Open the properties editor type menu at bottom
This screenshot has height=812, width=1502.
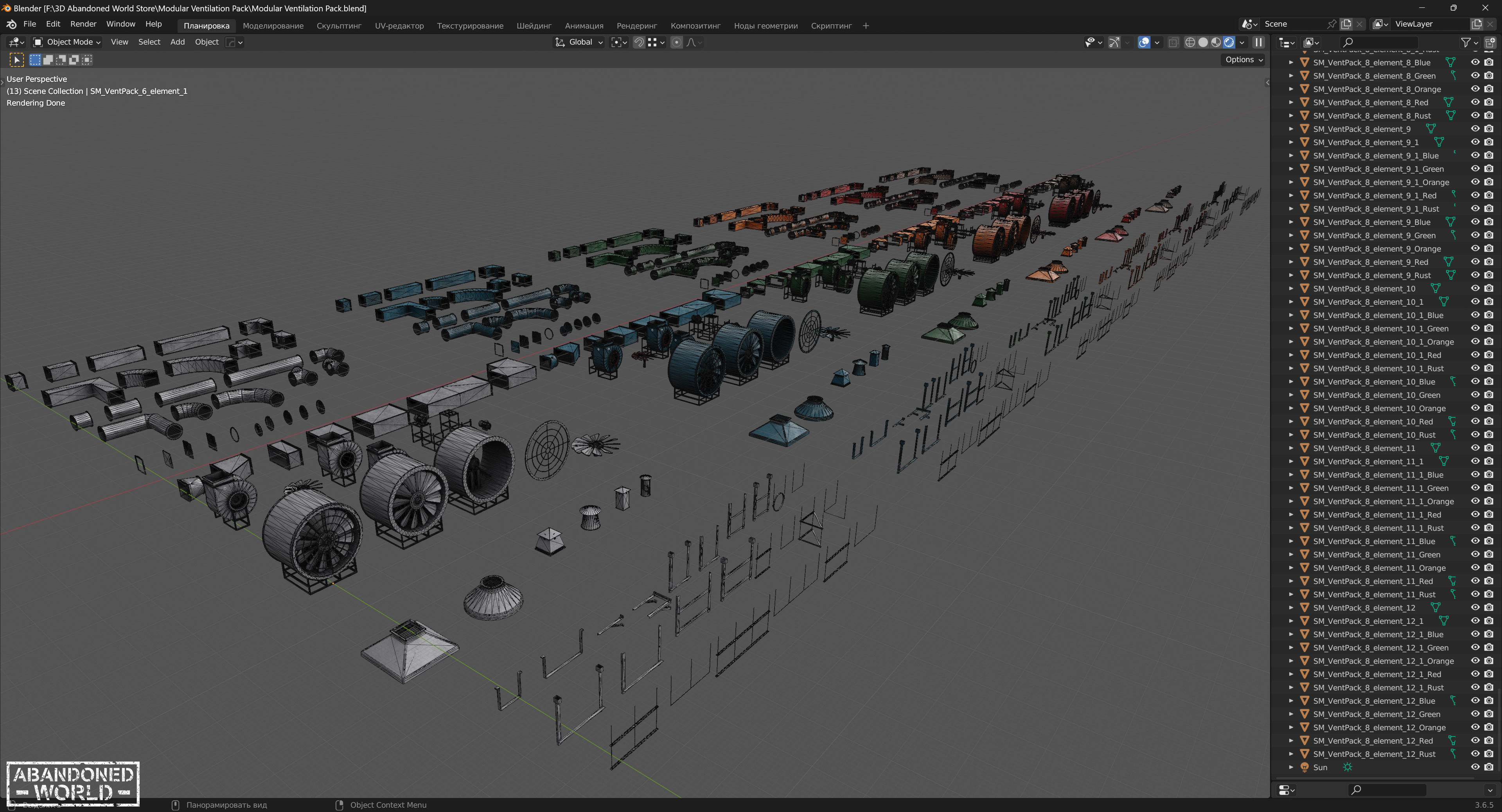[1286, 790]
